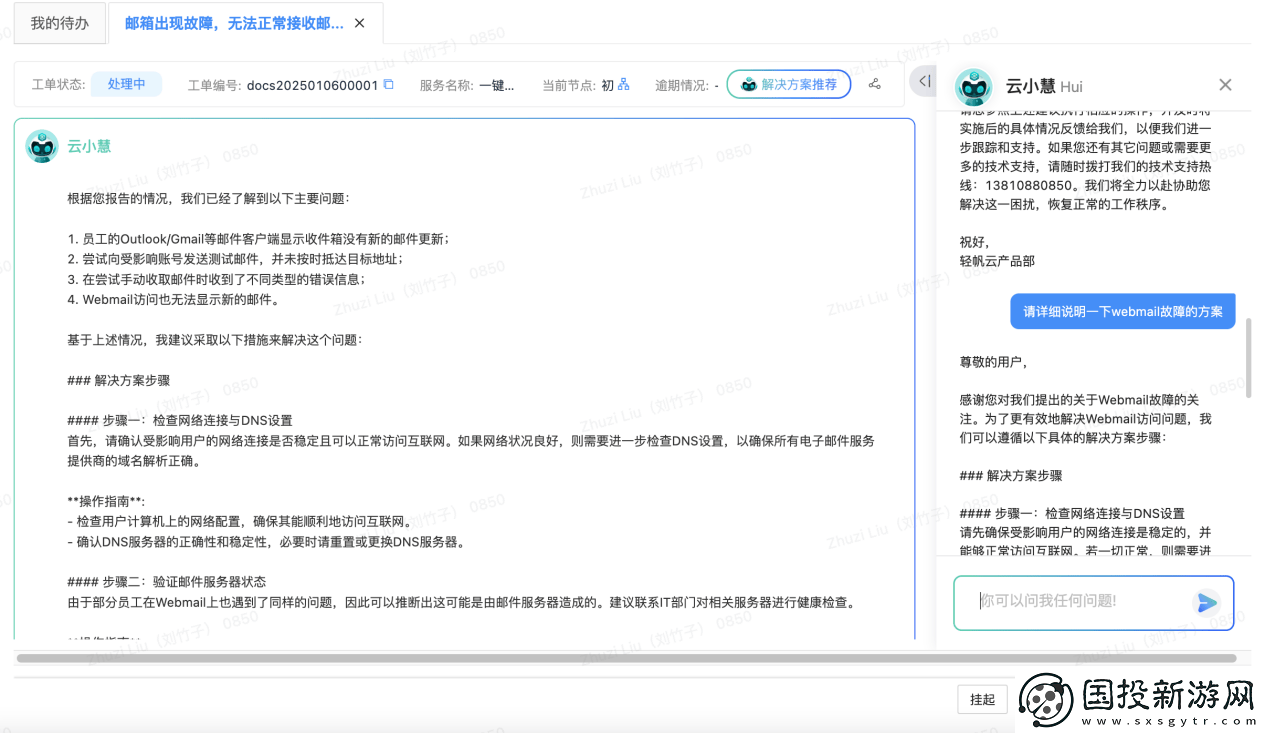Screen dimensions: 1265x733
Task: Collapse the 云小慧 side panel
Action: click(x=924, y=81)
